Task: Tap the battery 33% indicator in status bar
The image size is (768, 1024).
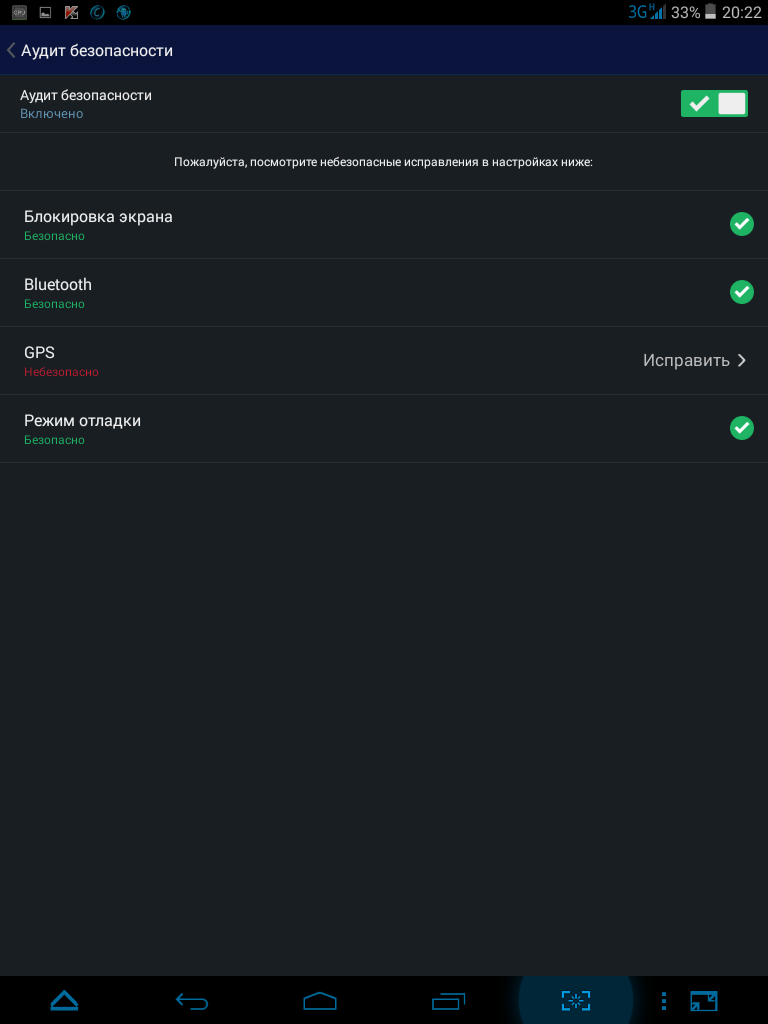Action: (x=694, y=12)
